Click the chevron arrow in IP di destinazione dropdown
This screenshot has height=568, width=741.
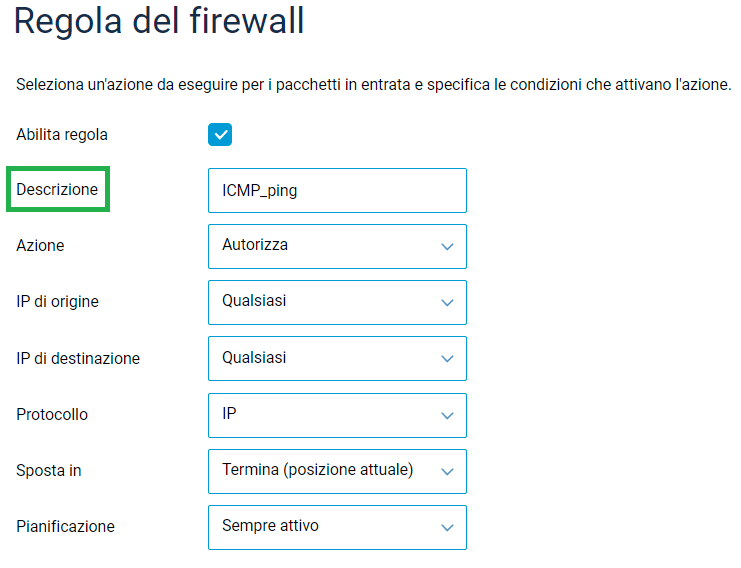[447, 358]
